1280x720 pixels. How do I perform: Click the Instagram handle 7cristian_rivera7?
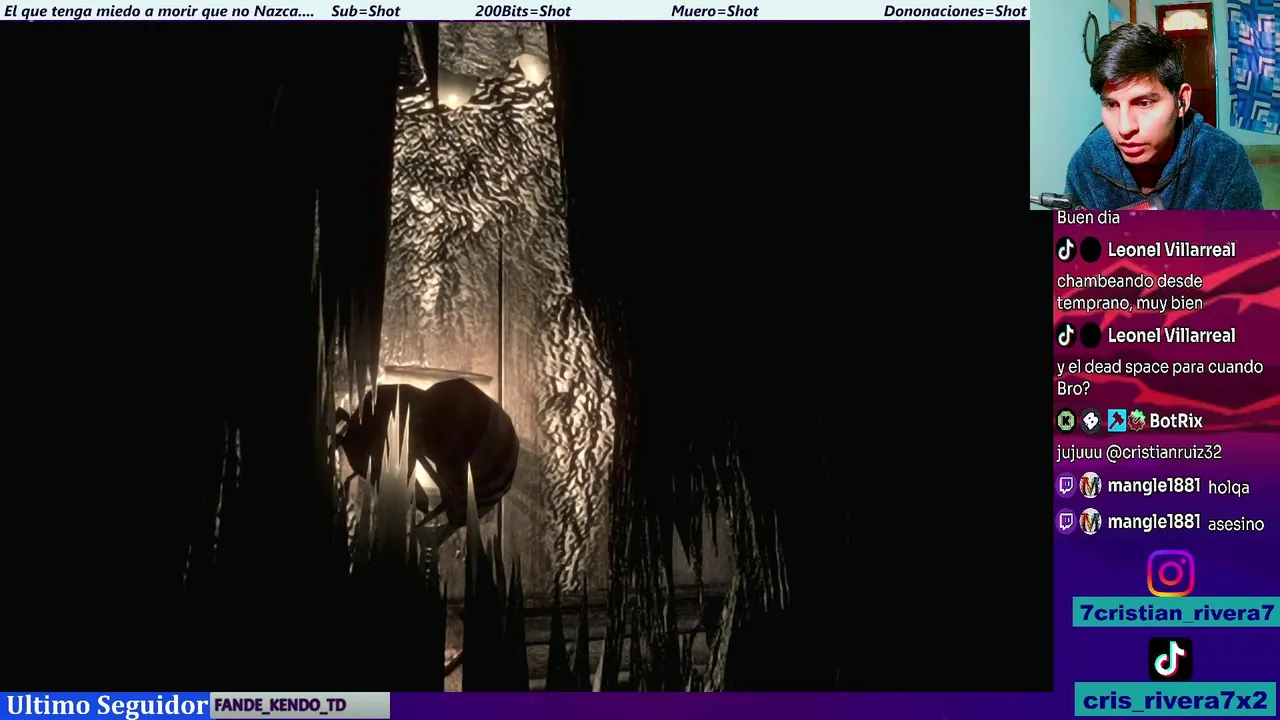click(x=1176, y=613)
